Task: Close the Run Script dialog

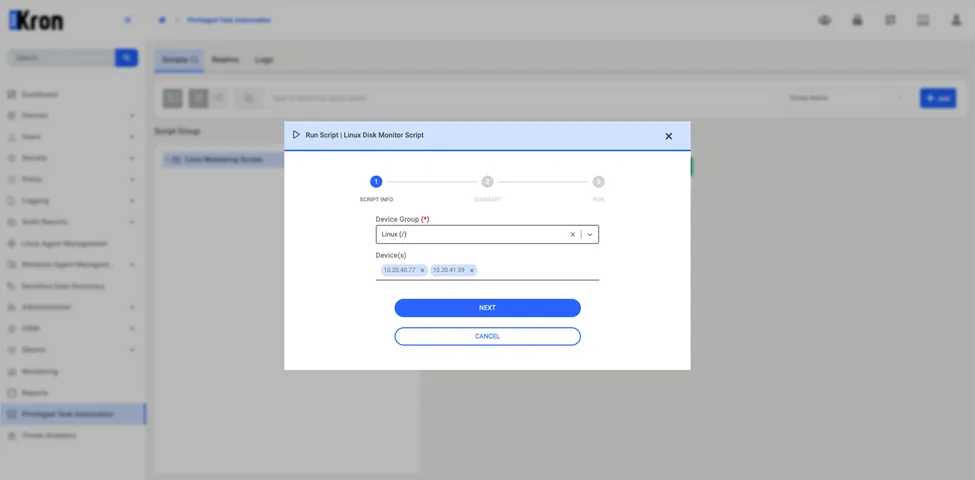Action: click(668, 136)
